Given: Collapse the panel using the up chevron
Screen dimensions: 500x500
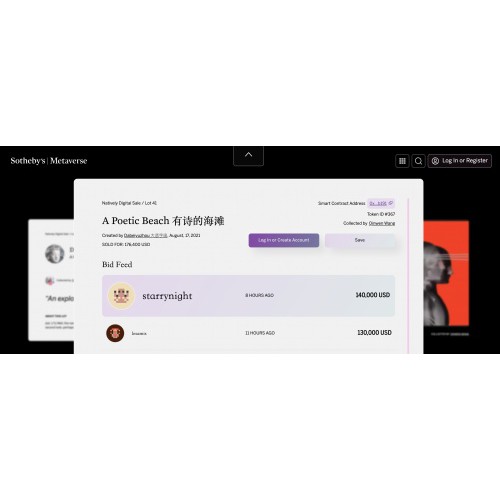Looking at the screenshot, I should [x=248, y=155].
